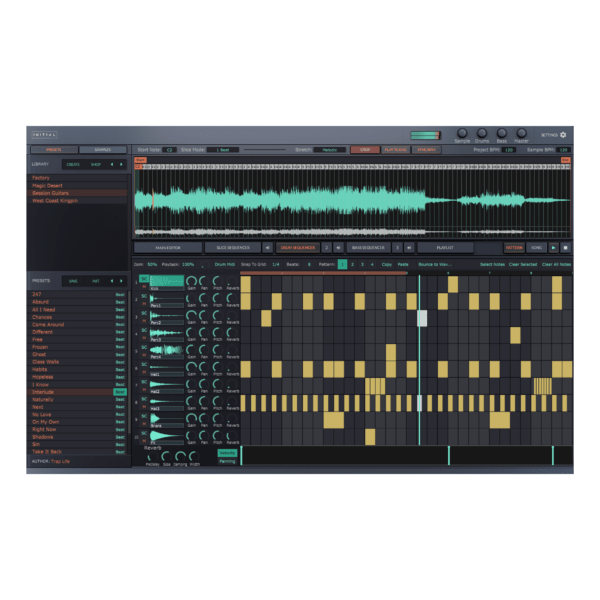Viewport: 600px width, 600px height.
Task: Open the Slice Mode 1 Beat dropdown
Action: pos(223,150)
